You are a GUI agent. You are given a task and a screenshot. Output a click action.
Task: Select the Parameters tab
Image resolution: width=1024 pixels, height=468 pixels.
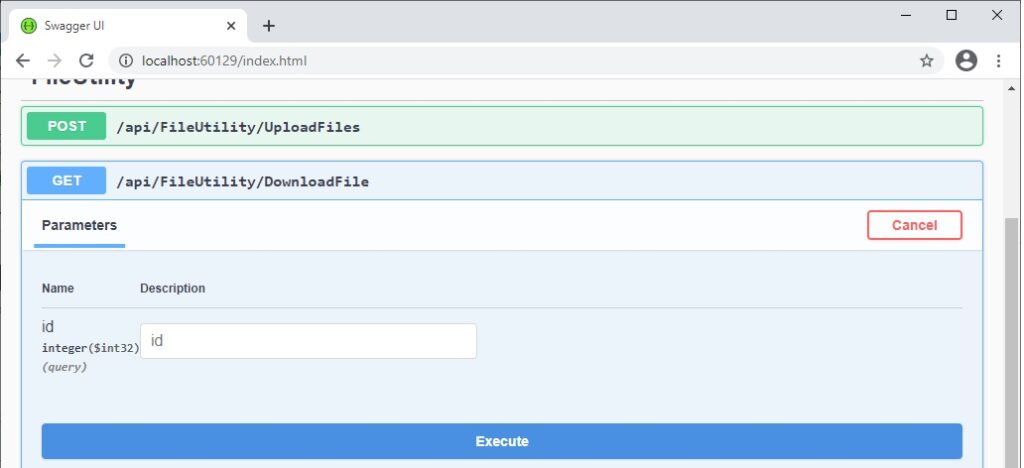pyautogui.click(x=79, y=225)
